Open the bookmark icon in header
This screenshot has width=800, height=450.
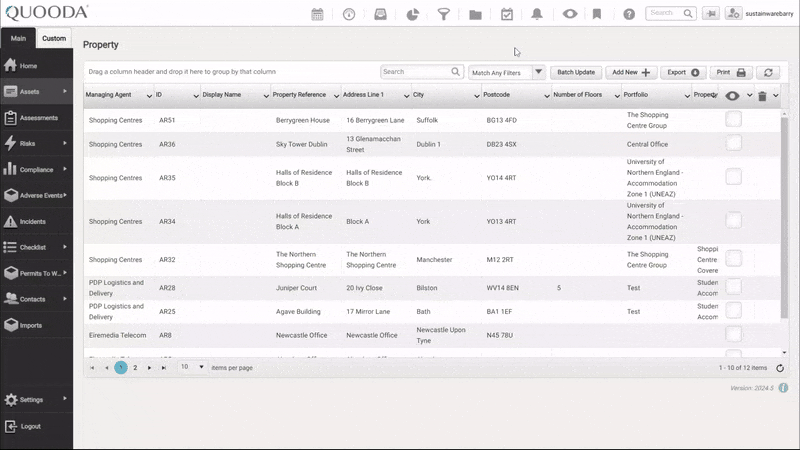tap(597, 14)
